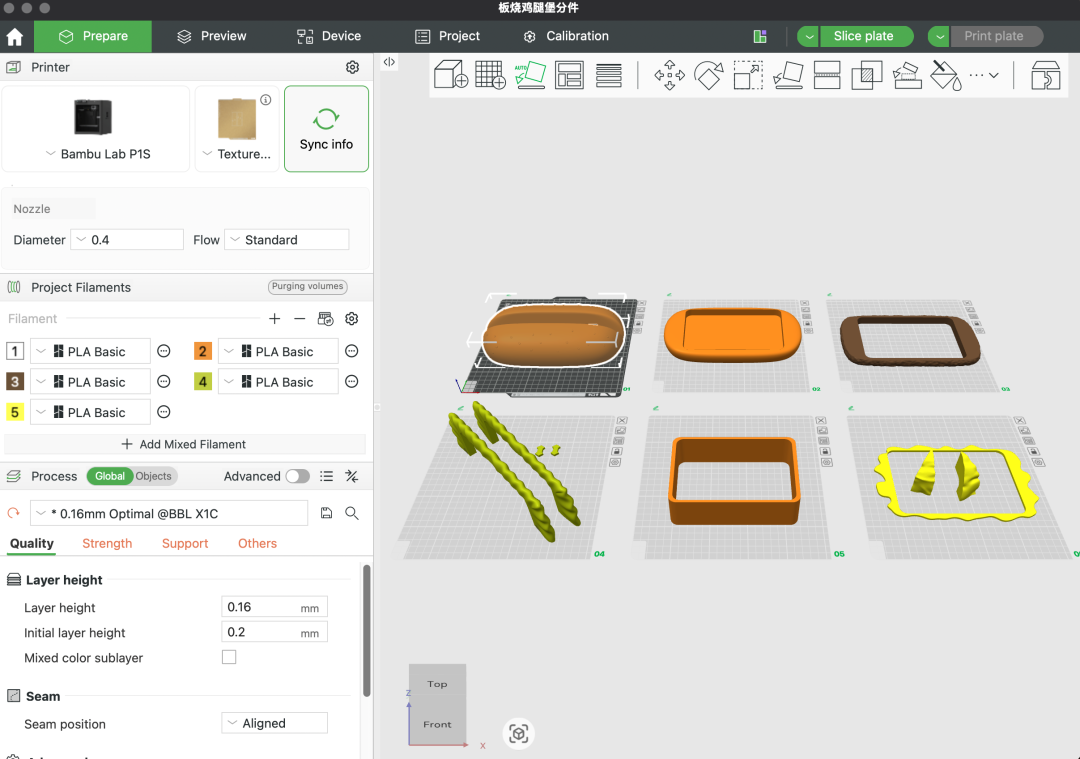This screenshot has width=1080, height=759.
Task: Click the process settings list icon
Action: [x=326, y=476]
